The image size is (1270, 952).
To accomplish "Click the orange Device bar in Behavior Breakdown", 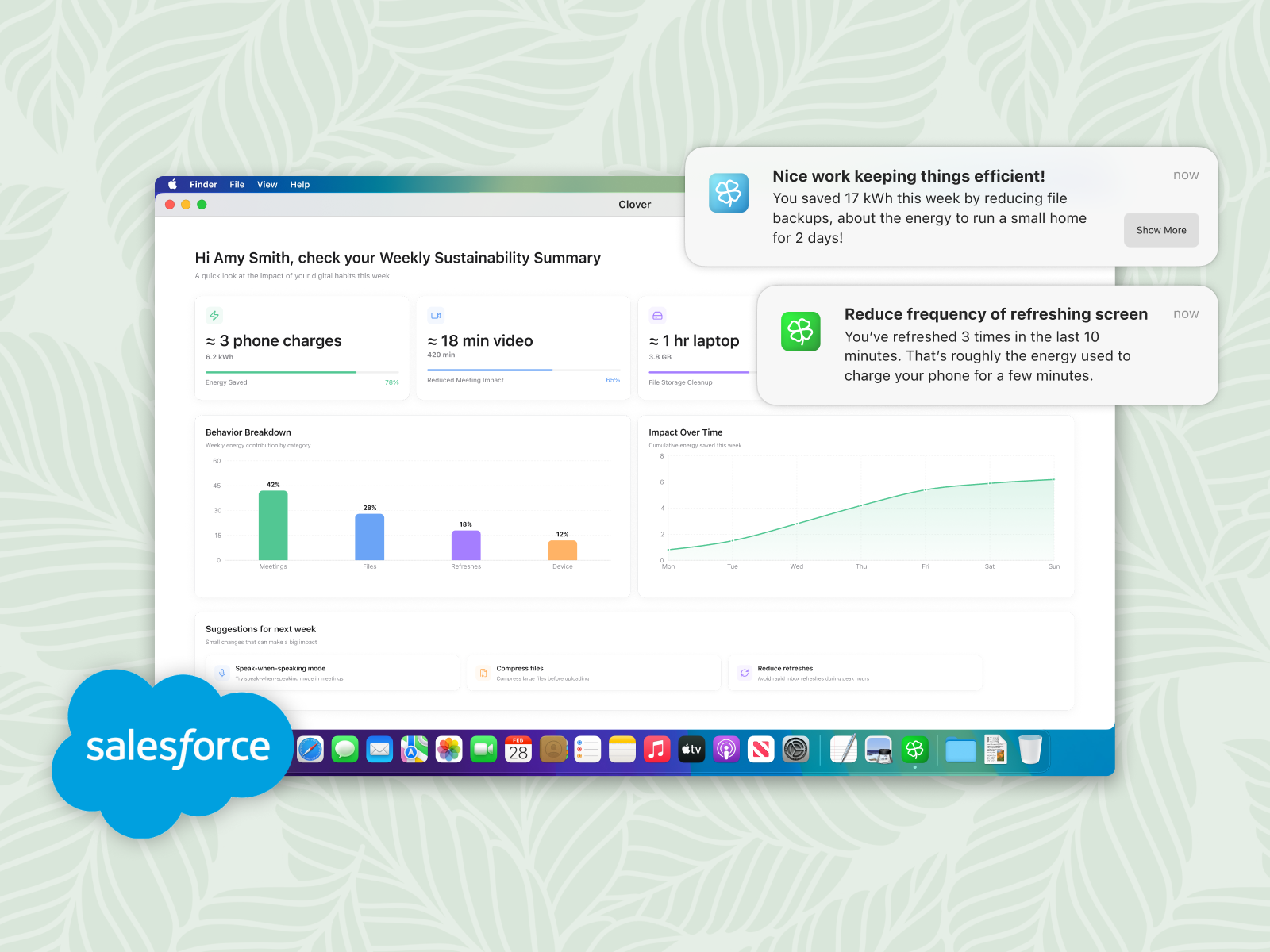I will tap(563, 551).
